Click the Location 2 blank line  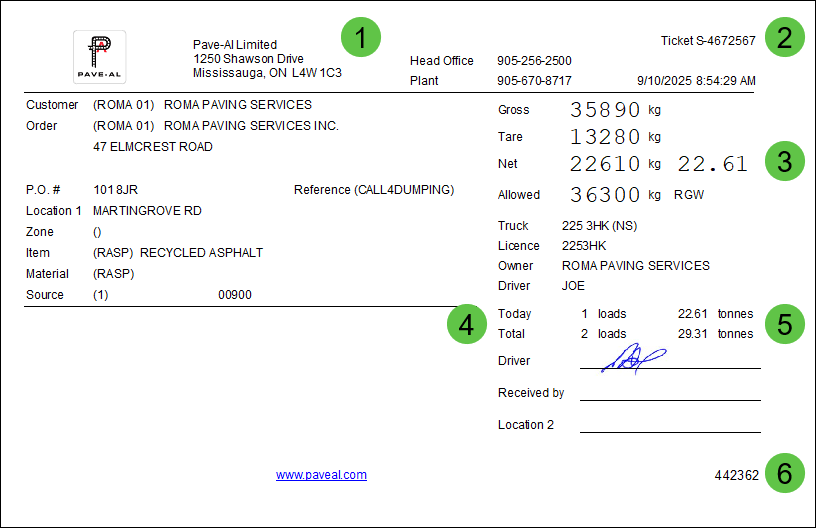coord(669,430)
